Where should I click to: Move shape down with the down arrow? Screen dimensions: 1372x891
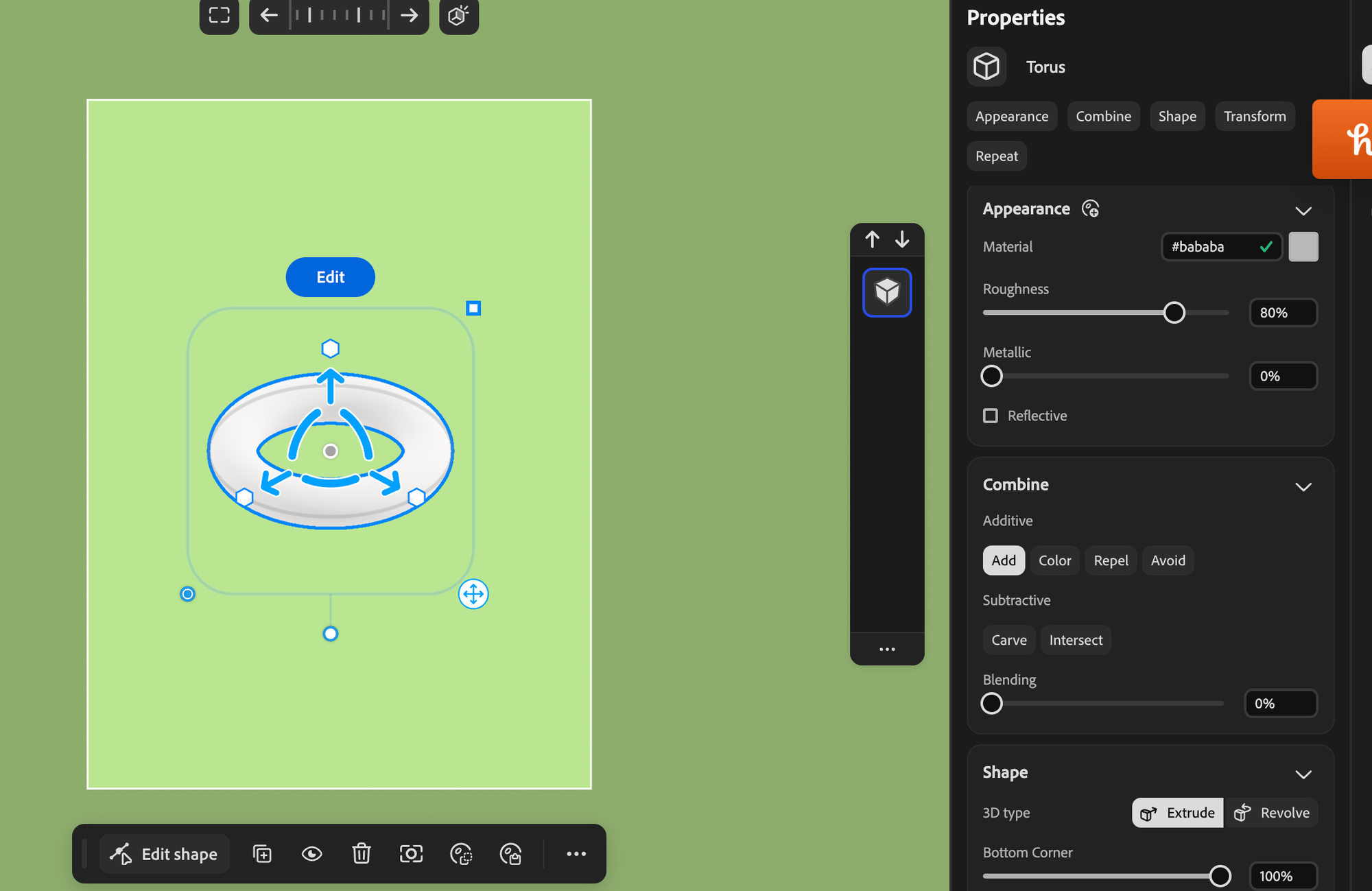(x=902, y=239)
